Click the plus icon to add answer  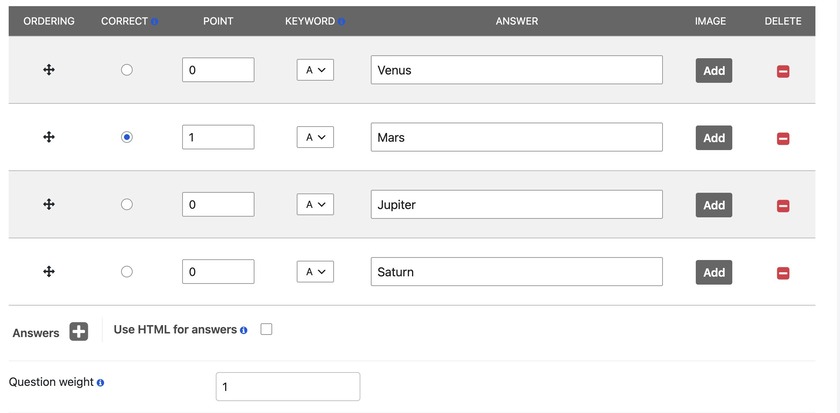[x=78, y=332]
